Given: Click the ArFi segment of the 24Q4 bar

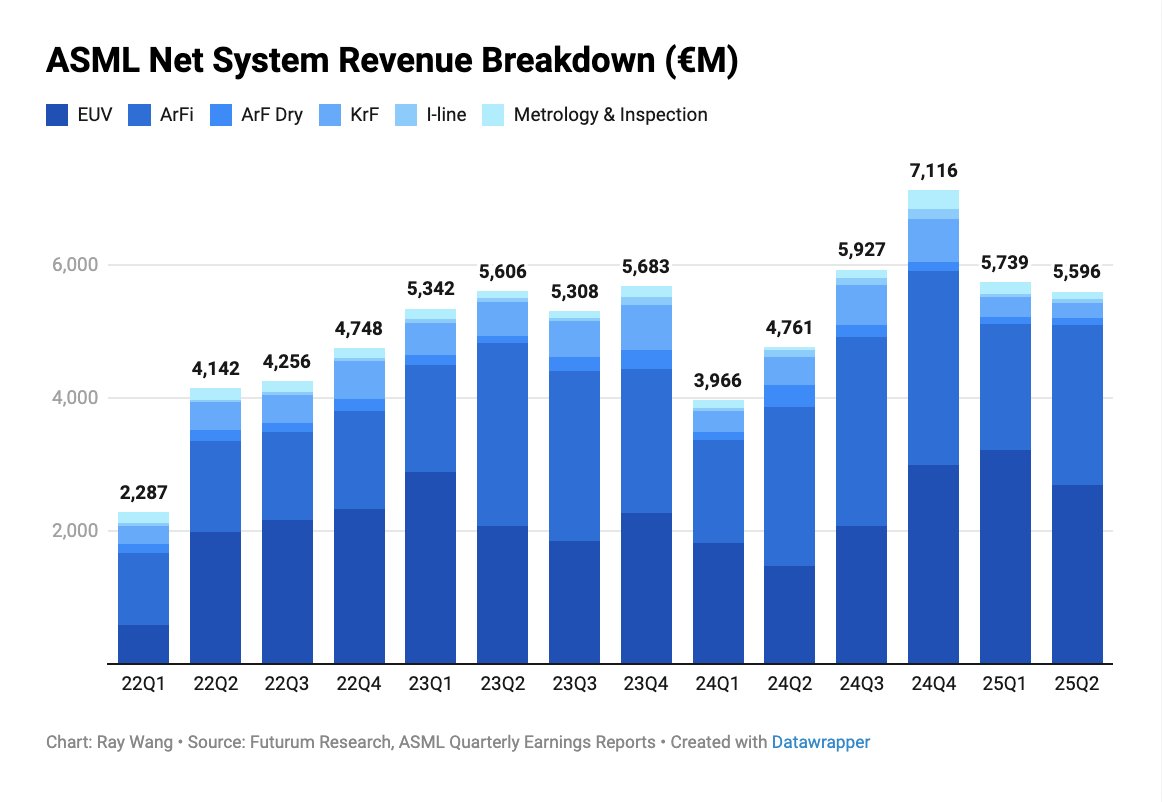Looking at the screenshot, I should pos(933,368).
